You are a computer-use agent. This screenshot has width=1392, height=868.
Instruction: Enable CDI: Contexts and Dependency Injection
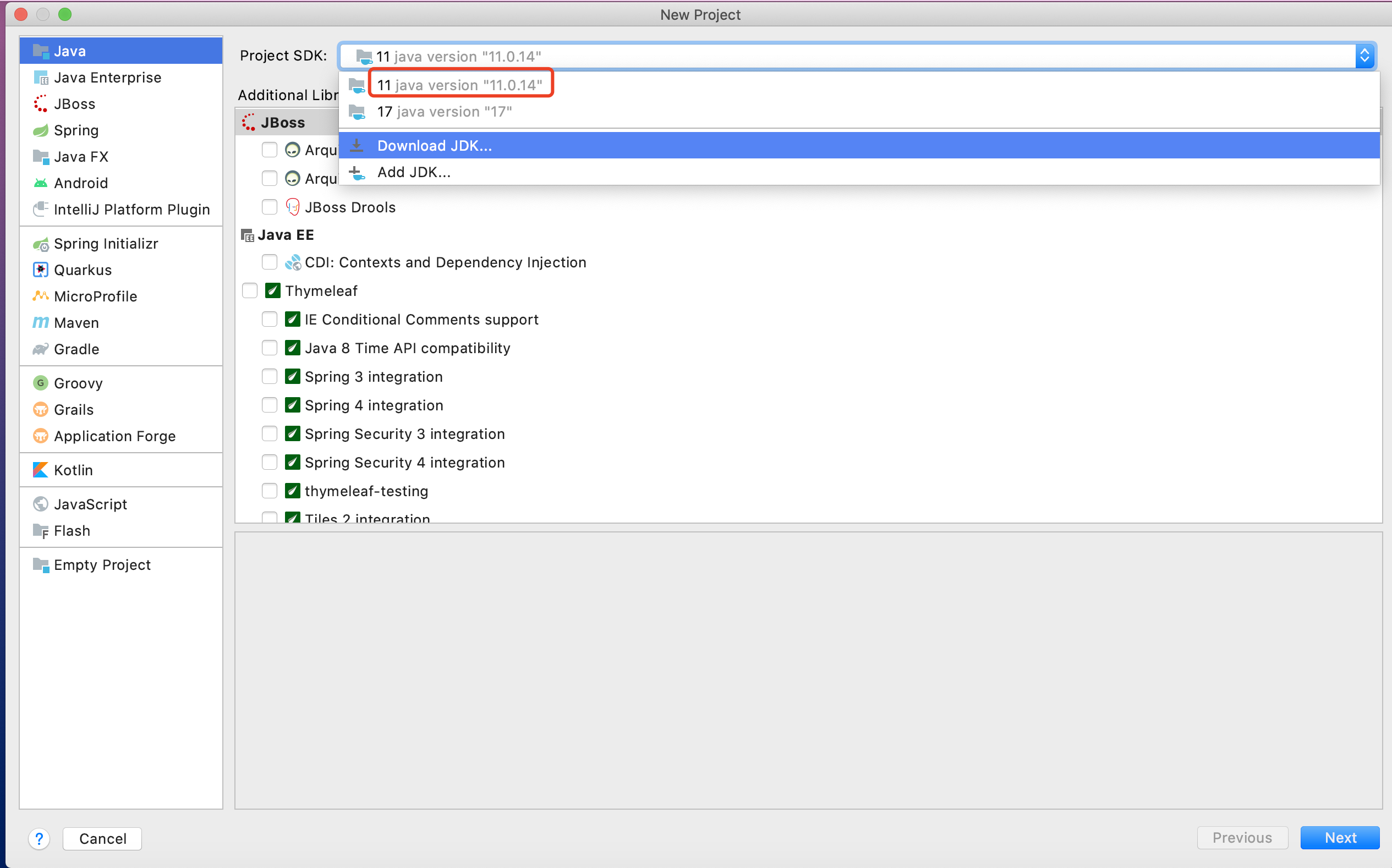(270, 262)
